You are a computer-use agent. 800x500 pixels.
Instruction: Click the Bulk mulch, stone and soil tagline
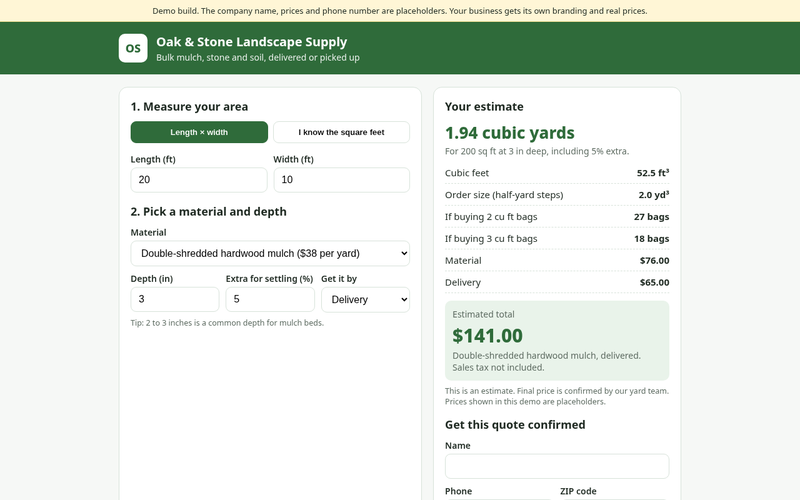(x=258, y=58)
